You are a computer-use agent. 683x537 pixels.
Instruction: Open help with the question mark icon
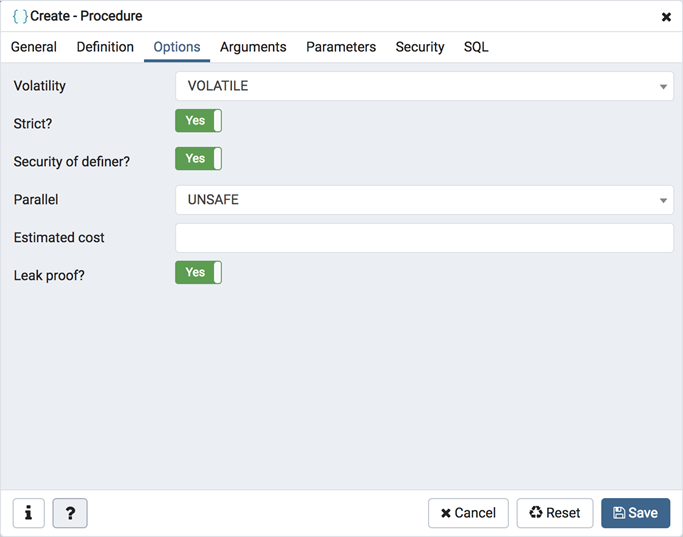click(x=70, y=513)
